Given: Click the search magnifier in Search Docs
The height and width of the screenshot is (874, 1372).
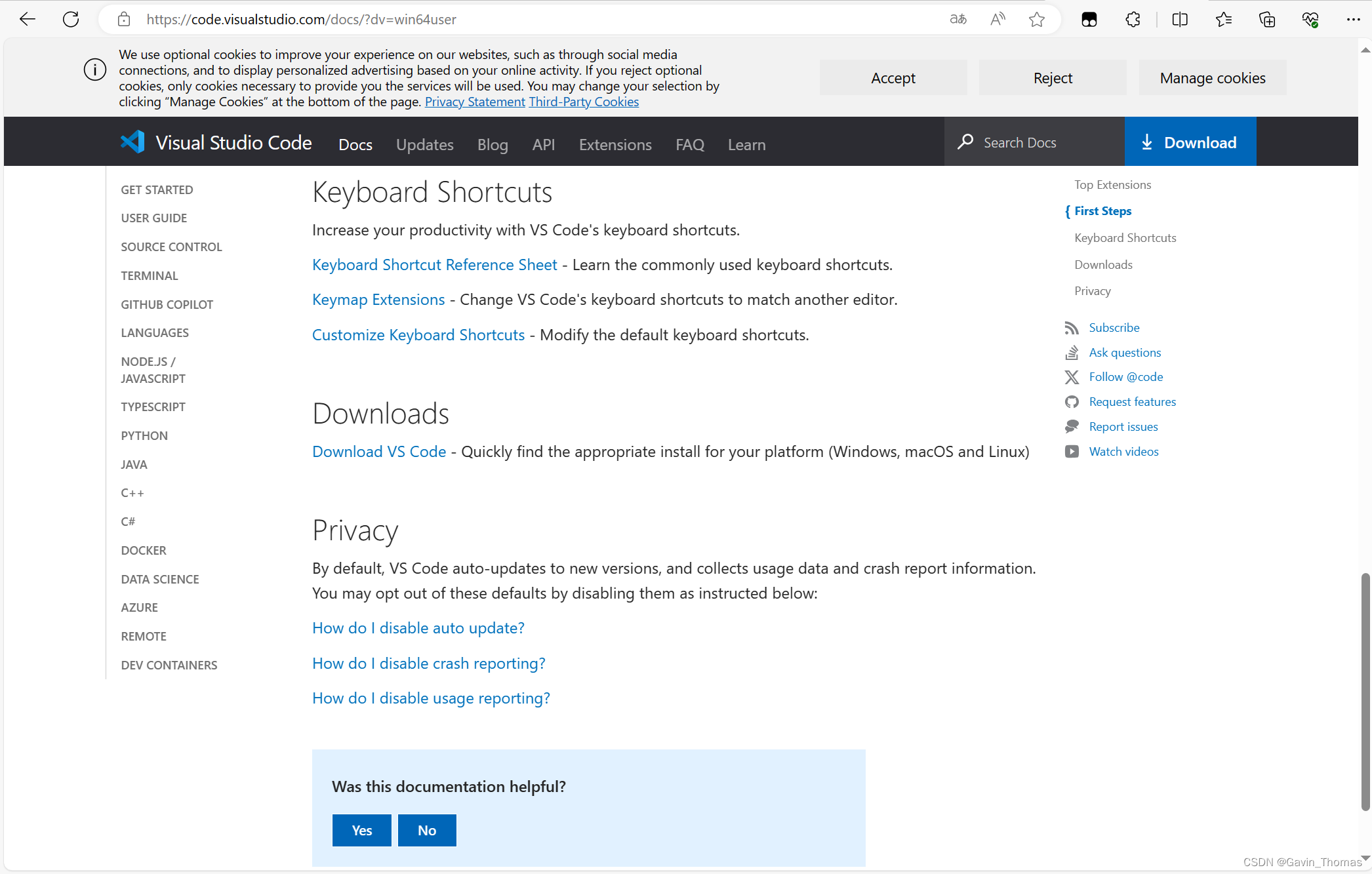Looking at the screenshot, I should [x=965, y=142].
